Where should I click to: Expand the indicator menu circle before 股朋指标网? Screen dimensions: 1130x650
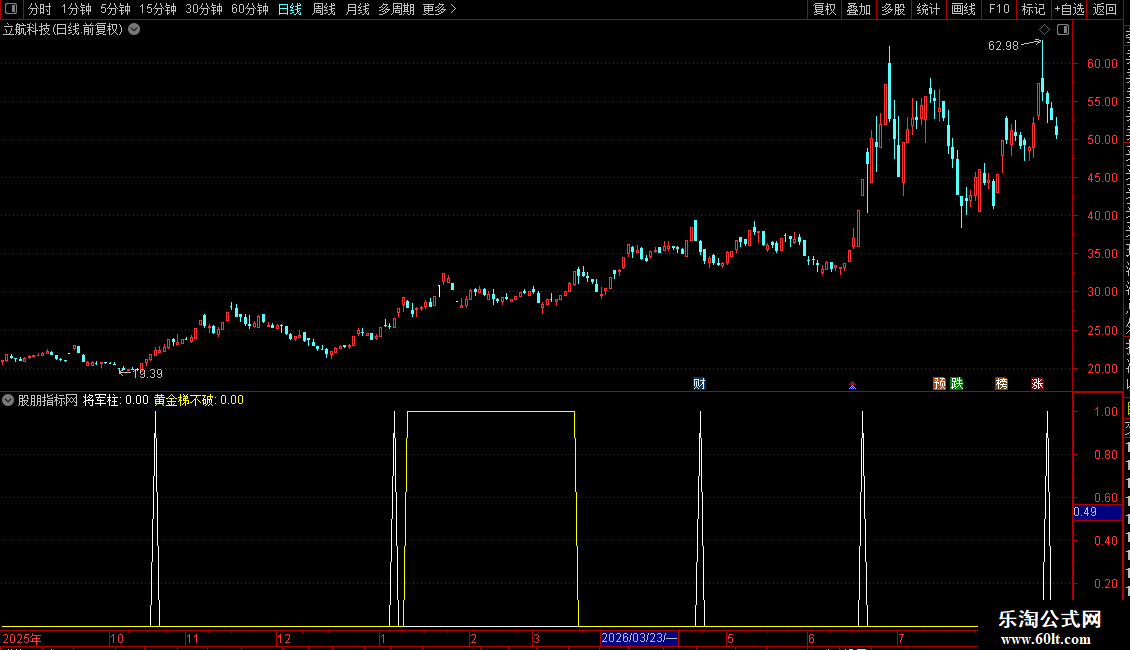pos(8,400)
